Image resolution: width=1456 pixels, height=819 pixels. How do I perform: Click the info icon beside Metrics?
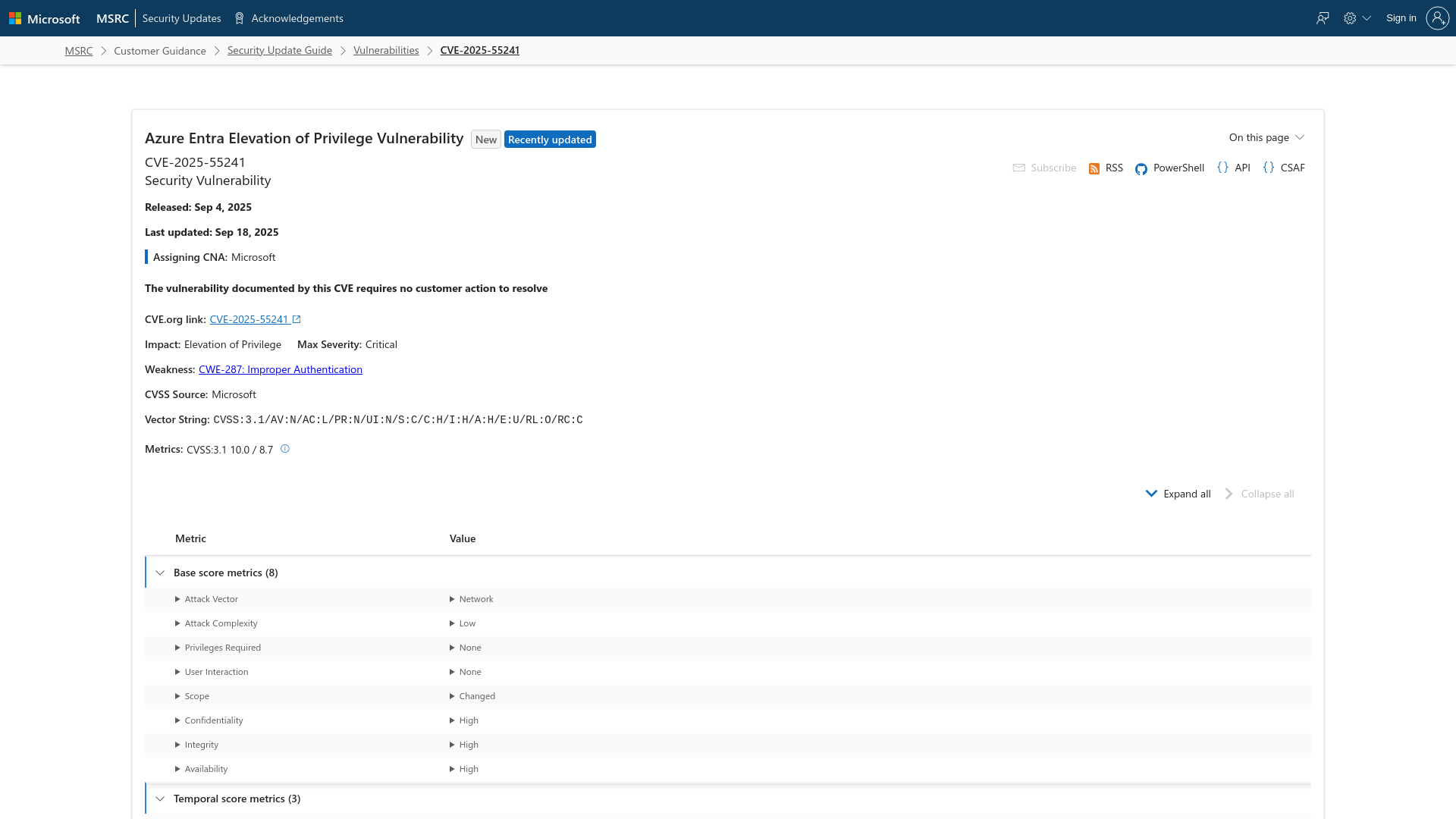coord(285,449)
